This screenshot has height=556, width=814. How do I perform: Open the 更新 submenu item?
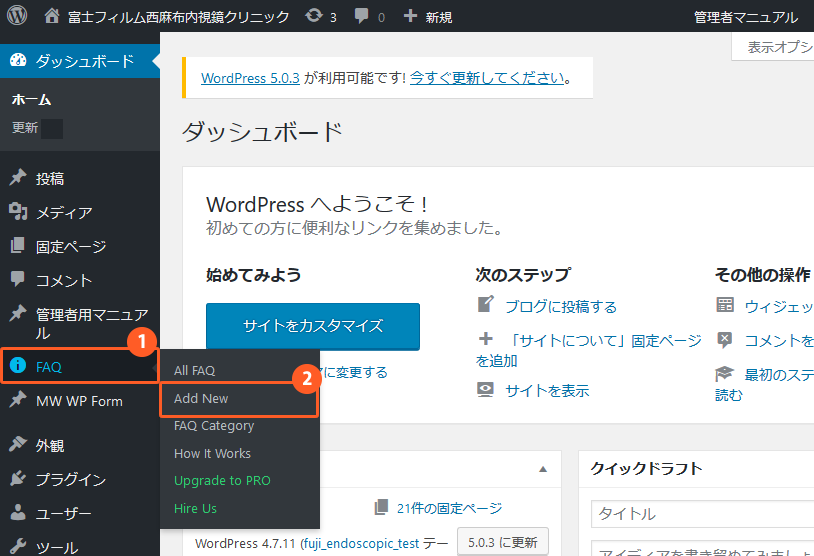click(x=25, y=128)
